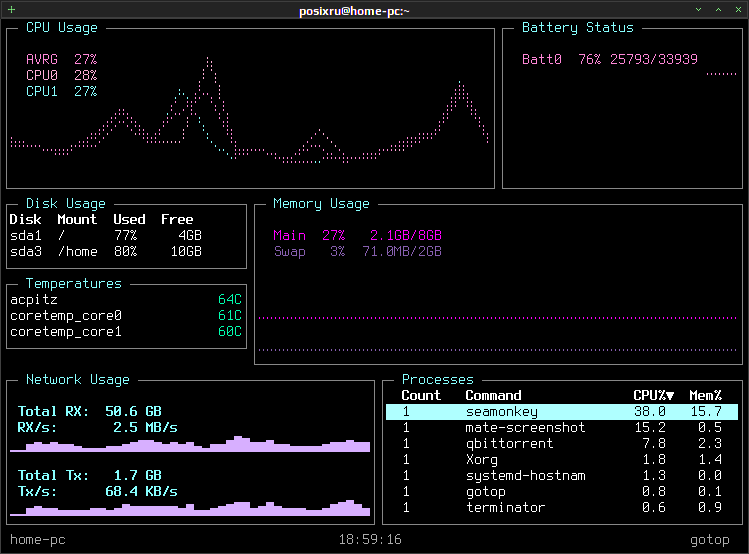Image resolution: width=749 pixels, height=554 pixels.
Task: Select the terminator process row
Action: pos(562,508)
